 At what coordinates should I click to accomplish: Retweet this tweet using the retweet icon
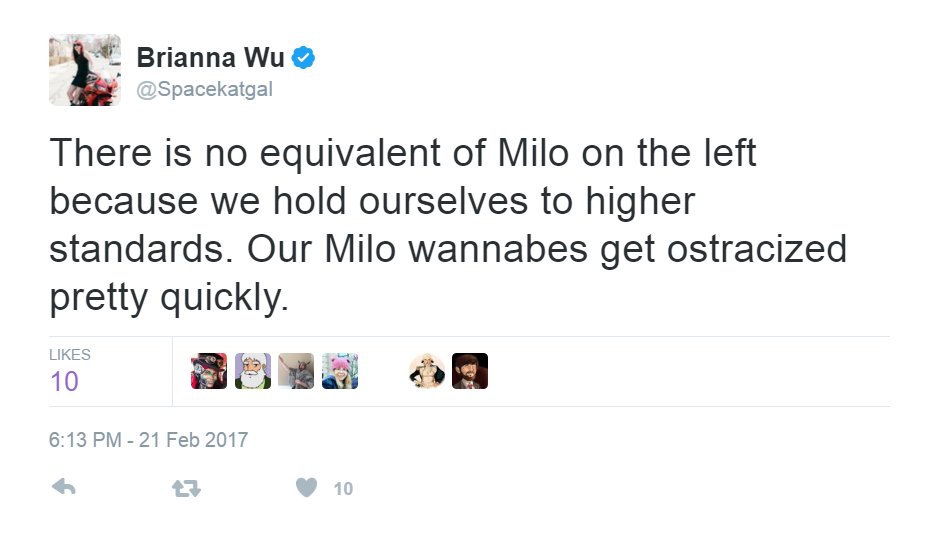tap(186, 488)
